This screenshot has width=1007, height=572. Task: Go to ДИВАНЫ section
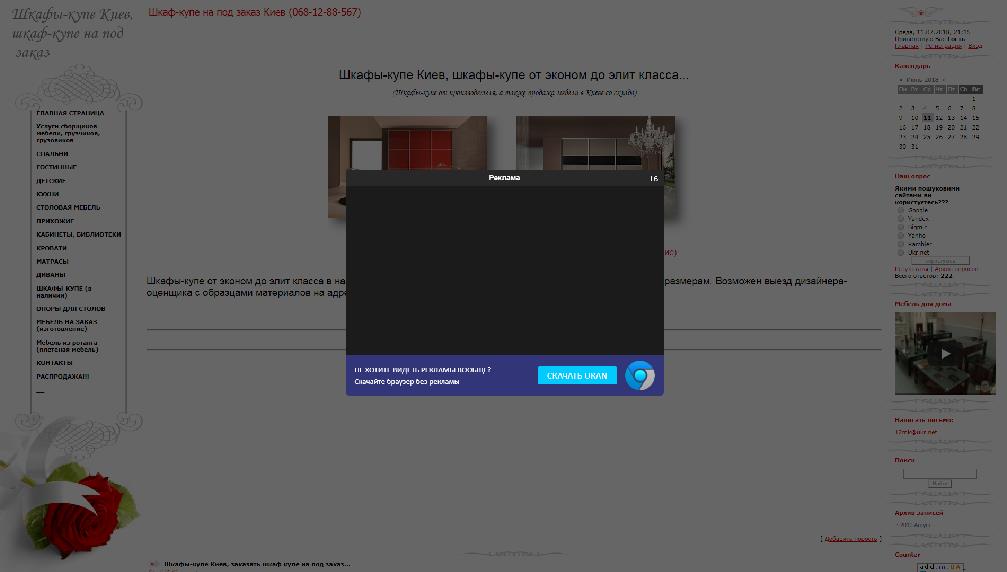click(x=51, y=275)
